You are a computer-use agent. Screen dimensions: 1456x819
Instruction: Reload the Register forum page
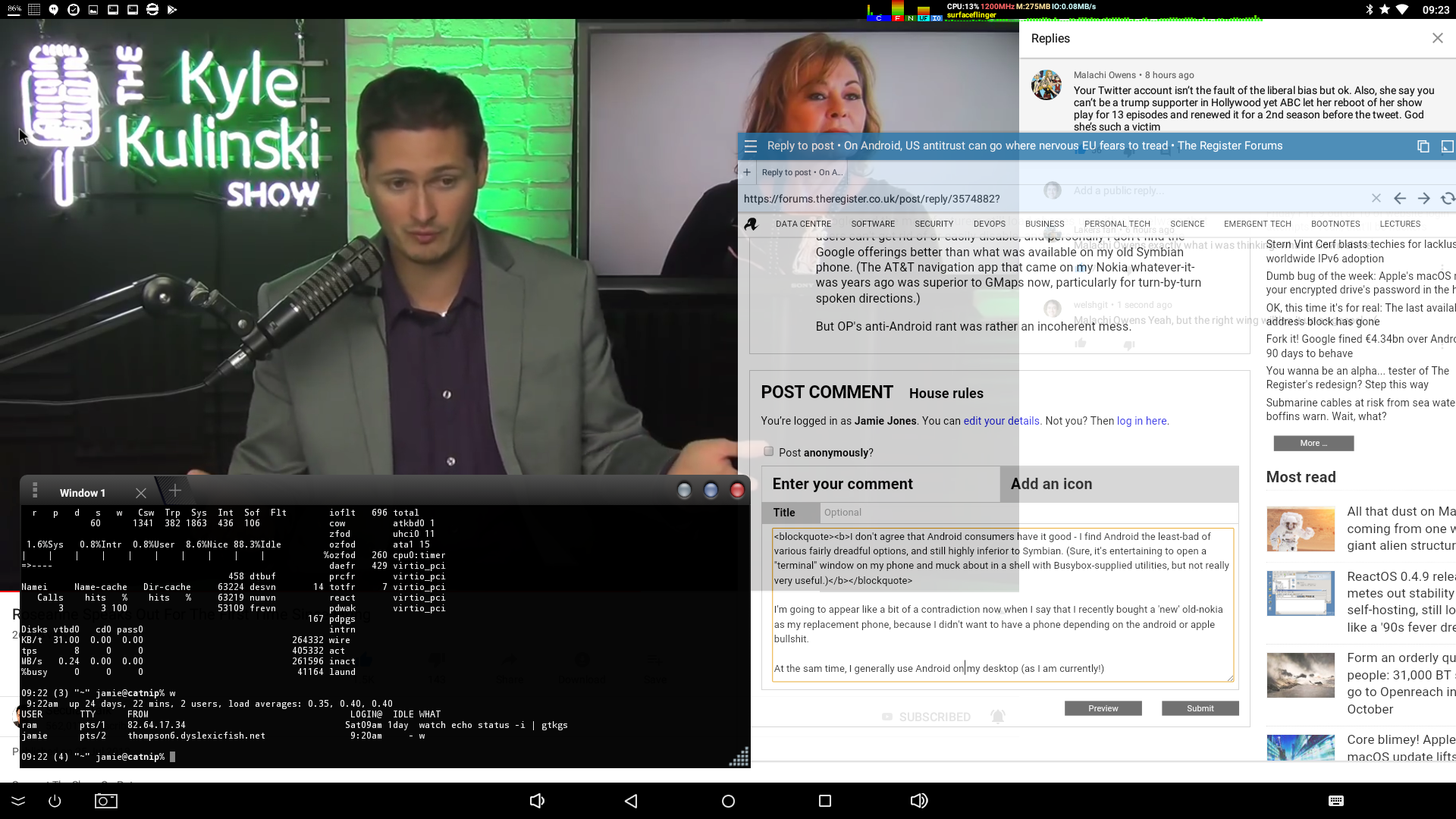pyautogui.click(x=1448, y=199)
